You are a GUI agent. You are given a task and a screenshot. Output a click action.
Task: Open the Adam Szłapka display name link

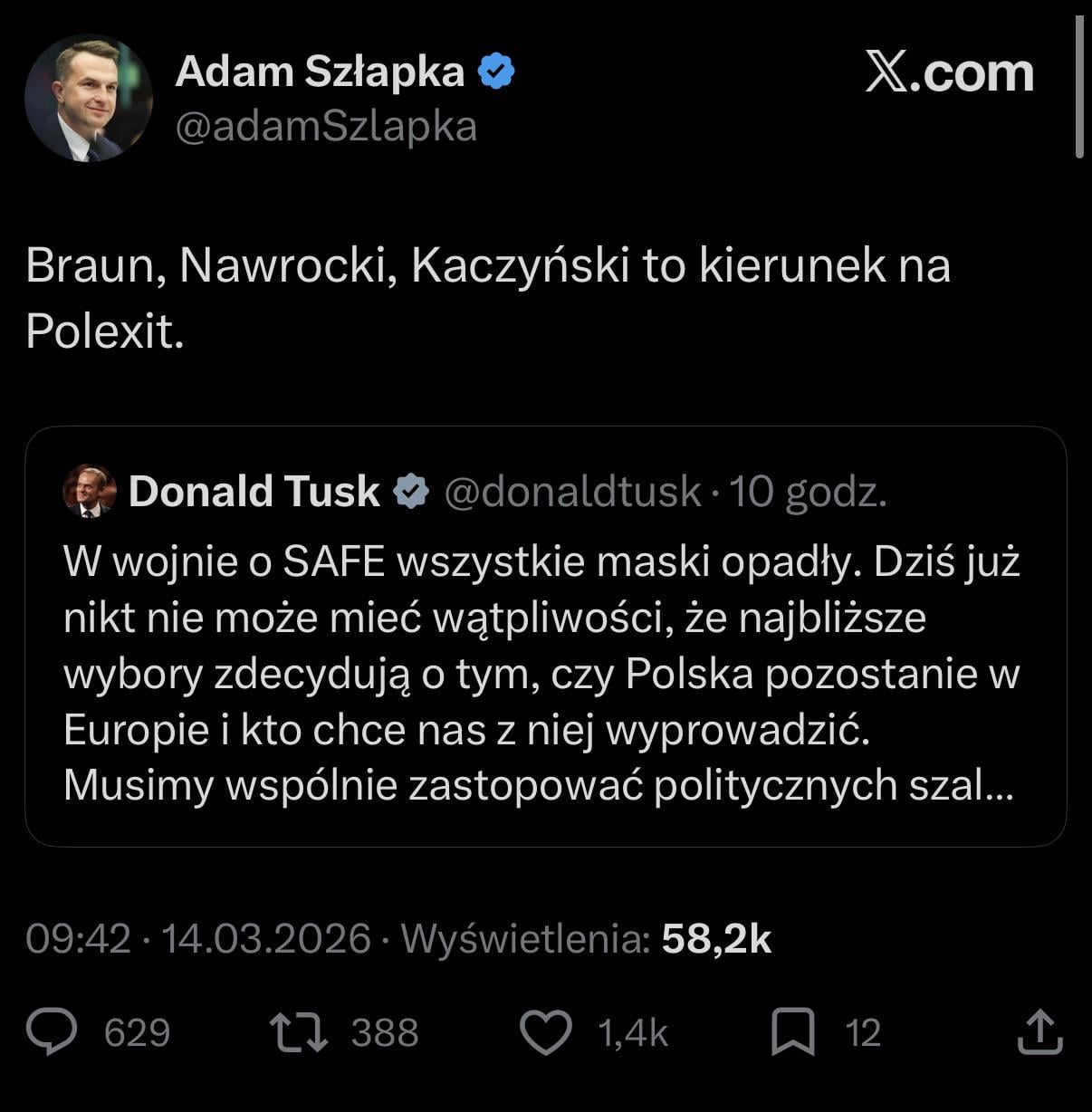pyautogui.click(x=320, y=72)
